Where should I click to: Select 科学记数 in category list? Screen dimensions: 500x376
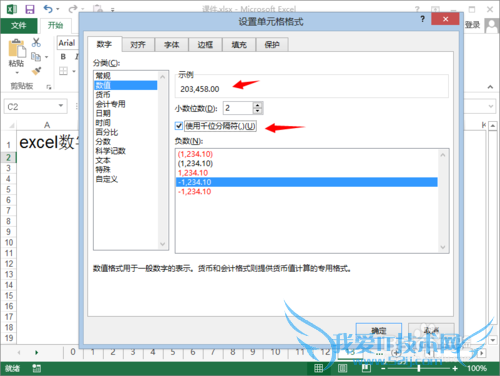pyautogui.click(x=126, y=151)
